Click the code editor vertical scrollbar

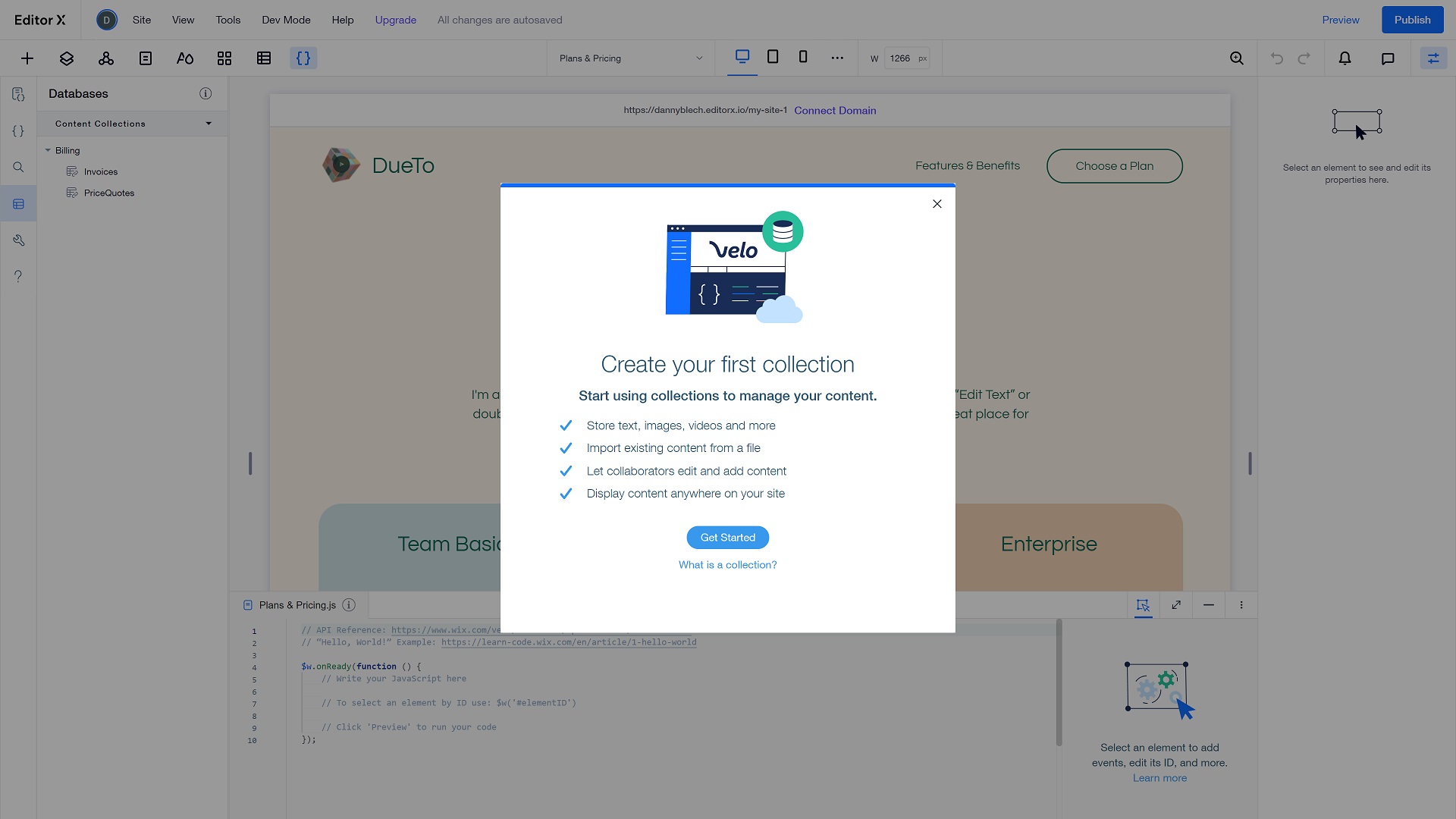(x=1059, y=682)
